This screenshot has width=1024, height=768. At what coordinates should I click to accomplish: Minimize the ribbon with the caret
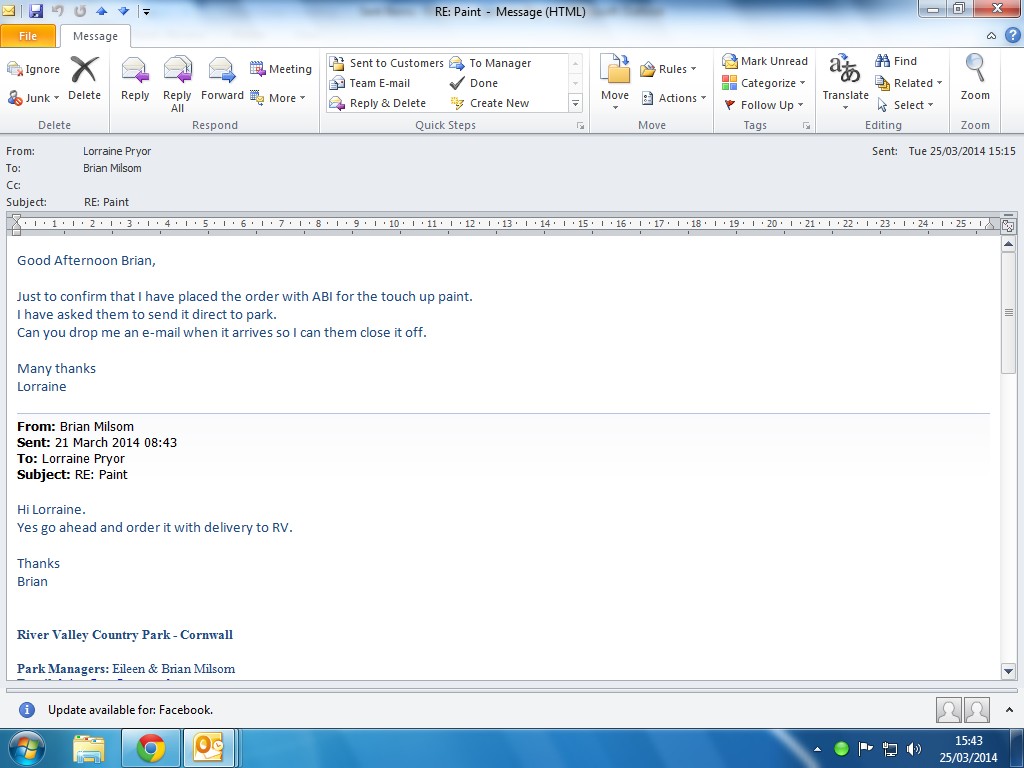tap(991, 36)
